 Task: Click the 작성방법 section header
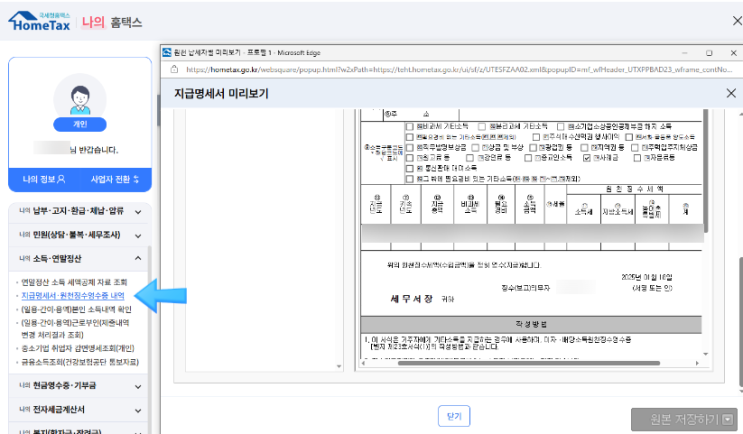[531, 325]
